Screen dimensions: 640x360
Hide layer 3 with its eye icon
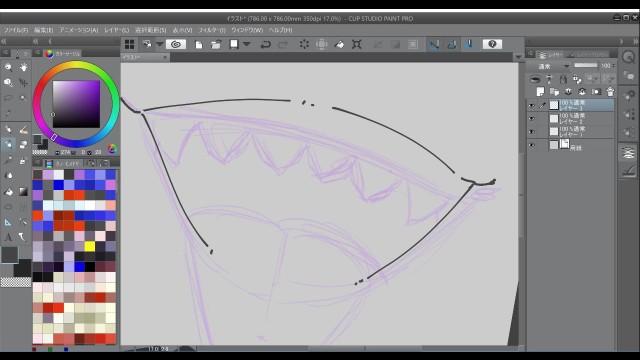[531, 105]
